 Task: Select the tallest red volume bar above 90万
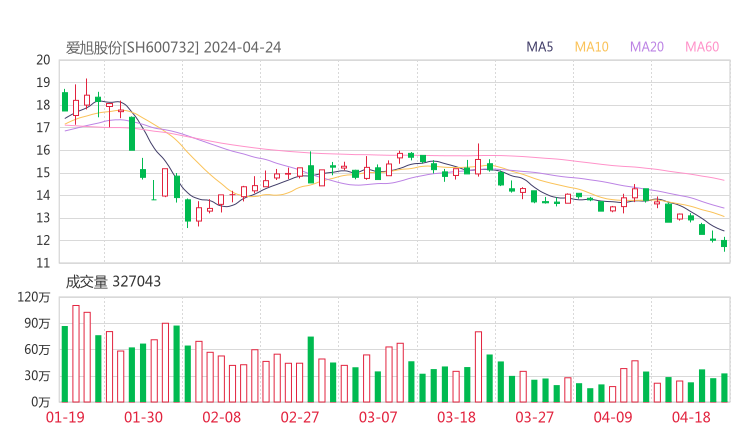76,354
